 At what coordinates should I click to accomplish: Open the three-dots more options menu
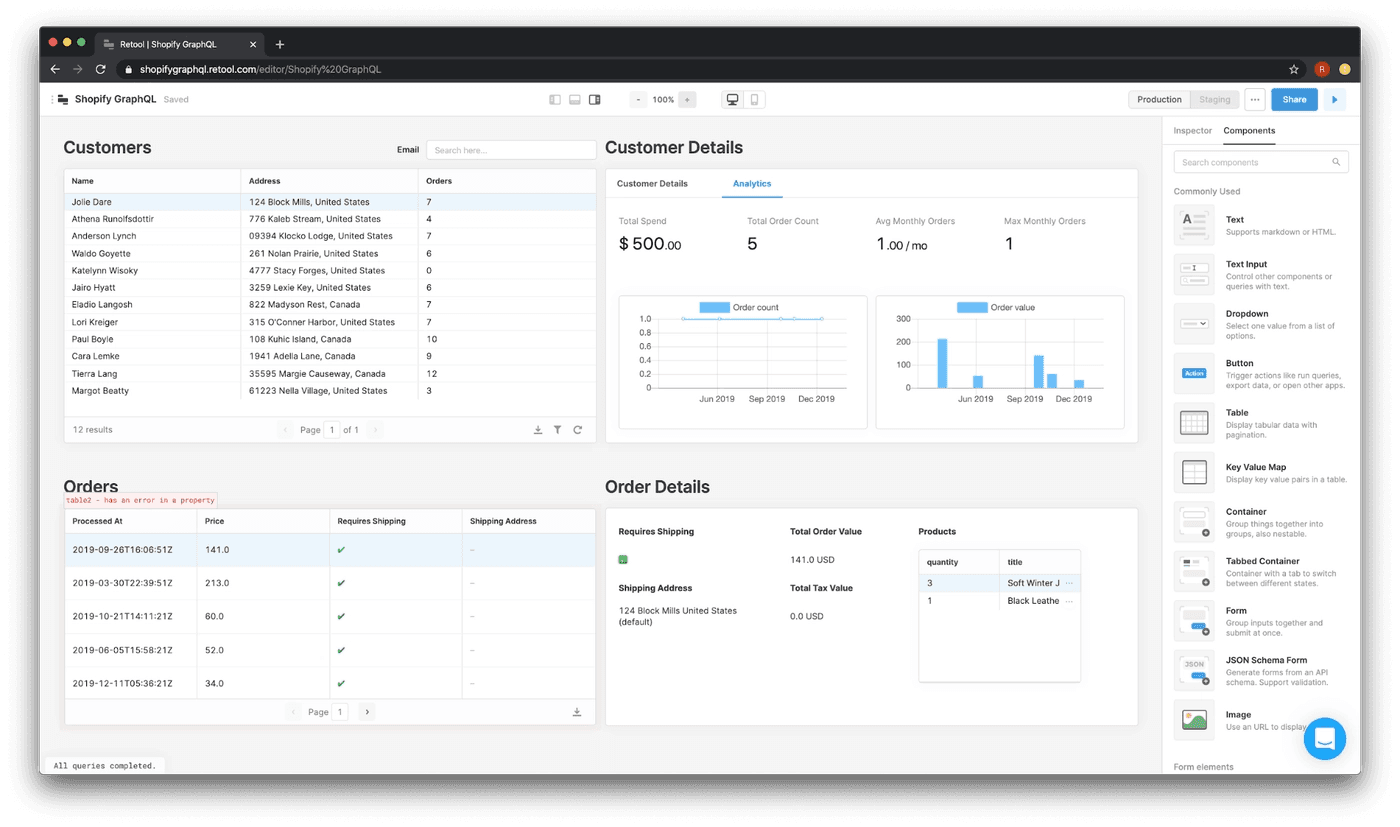tap(1255, 100)
